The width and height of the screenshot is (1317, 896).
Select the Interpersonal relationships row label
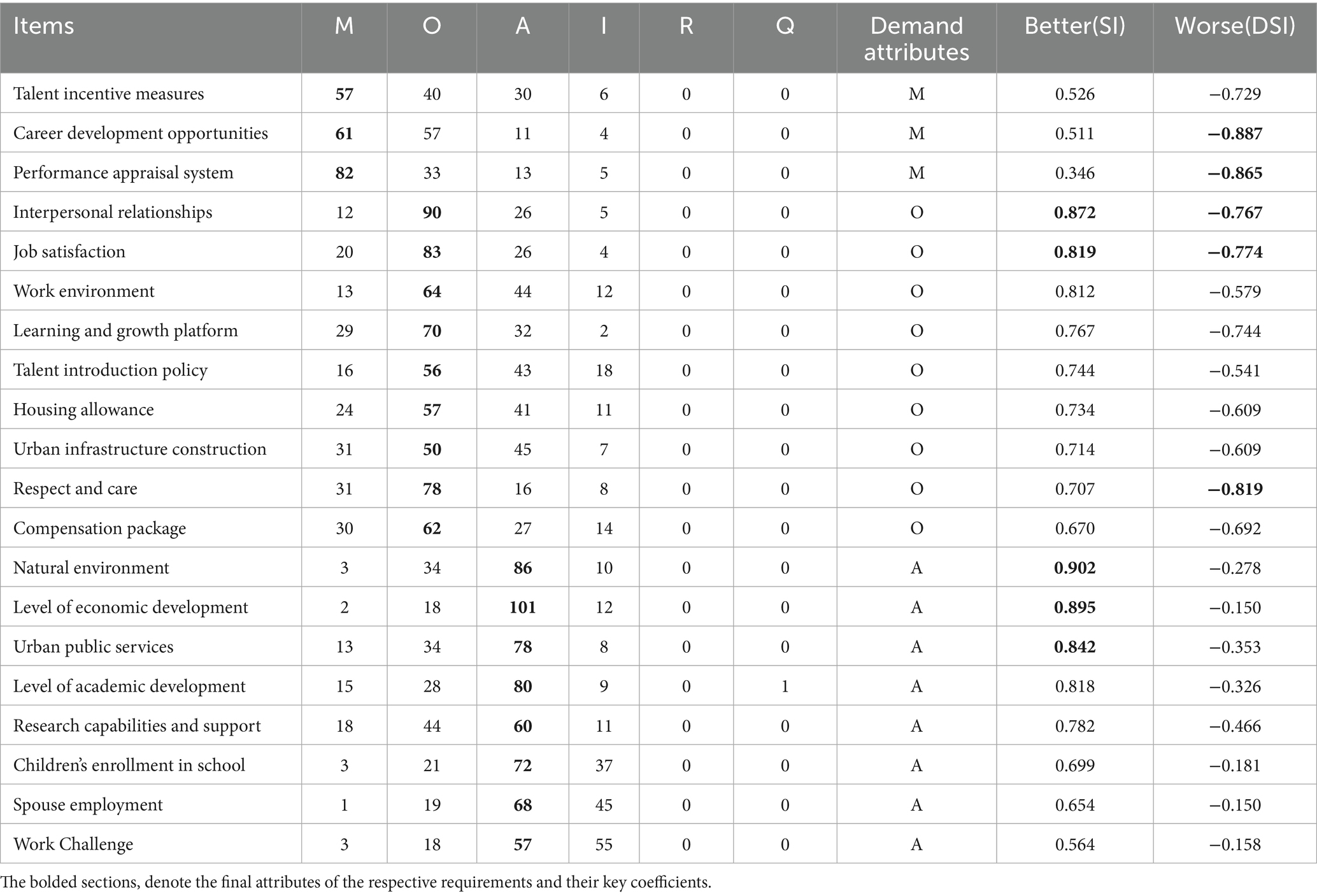pyautogui.click(x=113, y=213)
